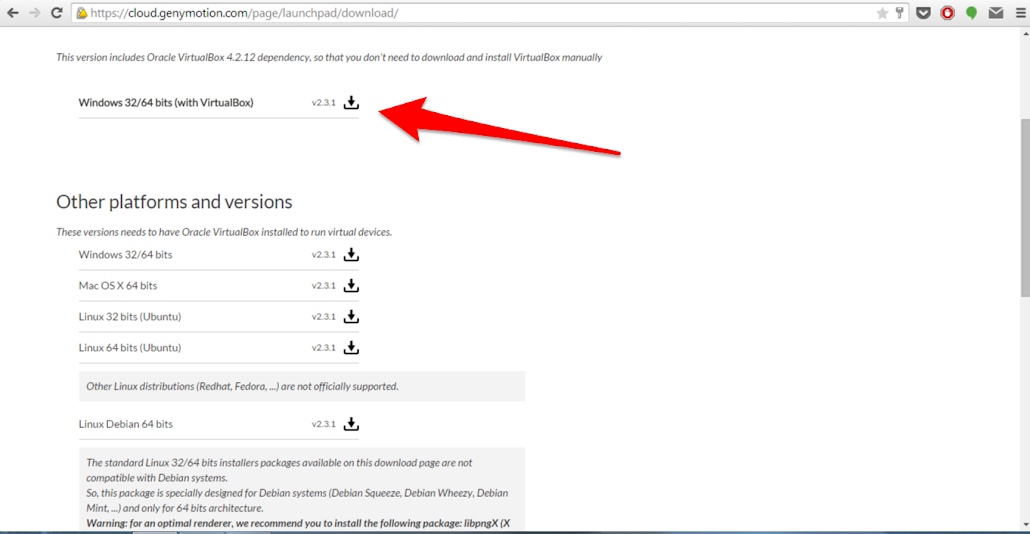1030x534 pixels.
Task: Click the browser Back arrow
Action: coord(12,12)
